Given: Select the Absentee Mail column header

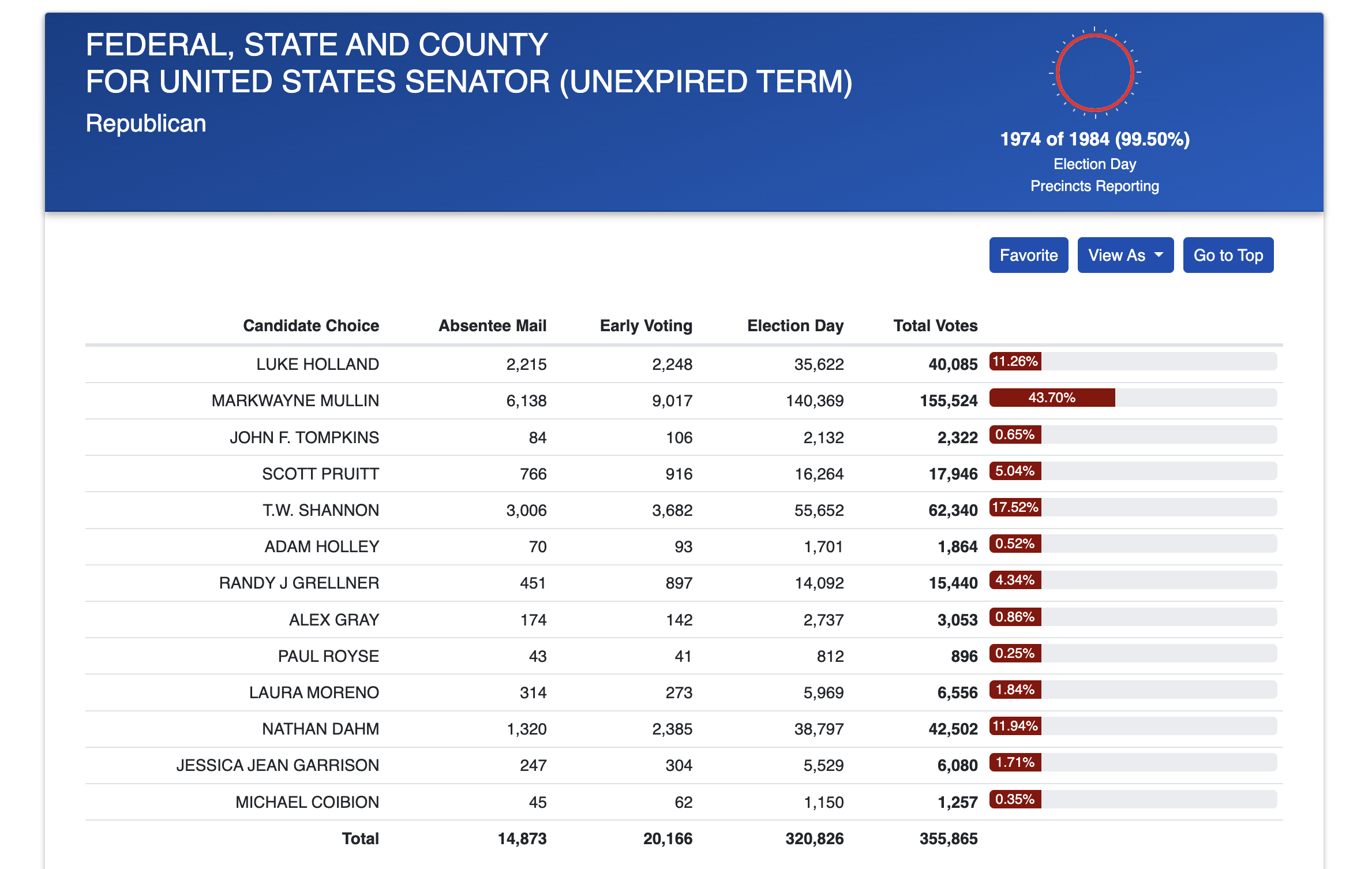Looking at the screenshot, I should [x=492, y=325].
